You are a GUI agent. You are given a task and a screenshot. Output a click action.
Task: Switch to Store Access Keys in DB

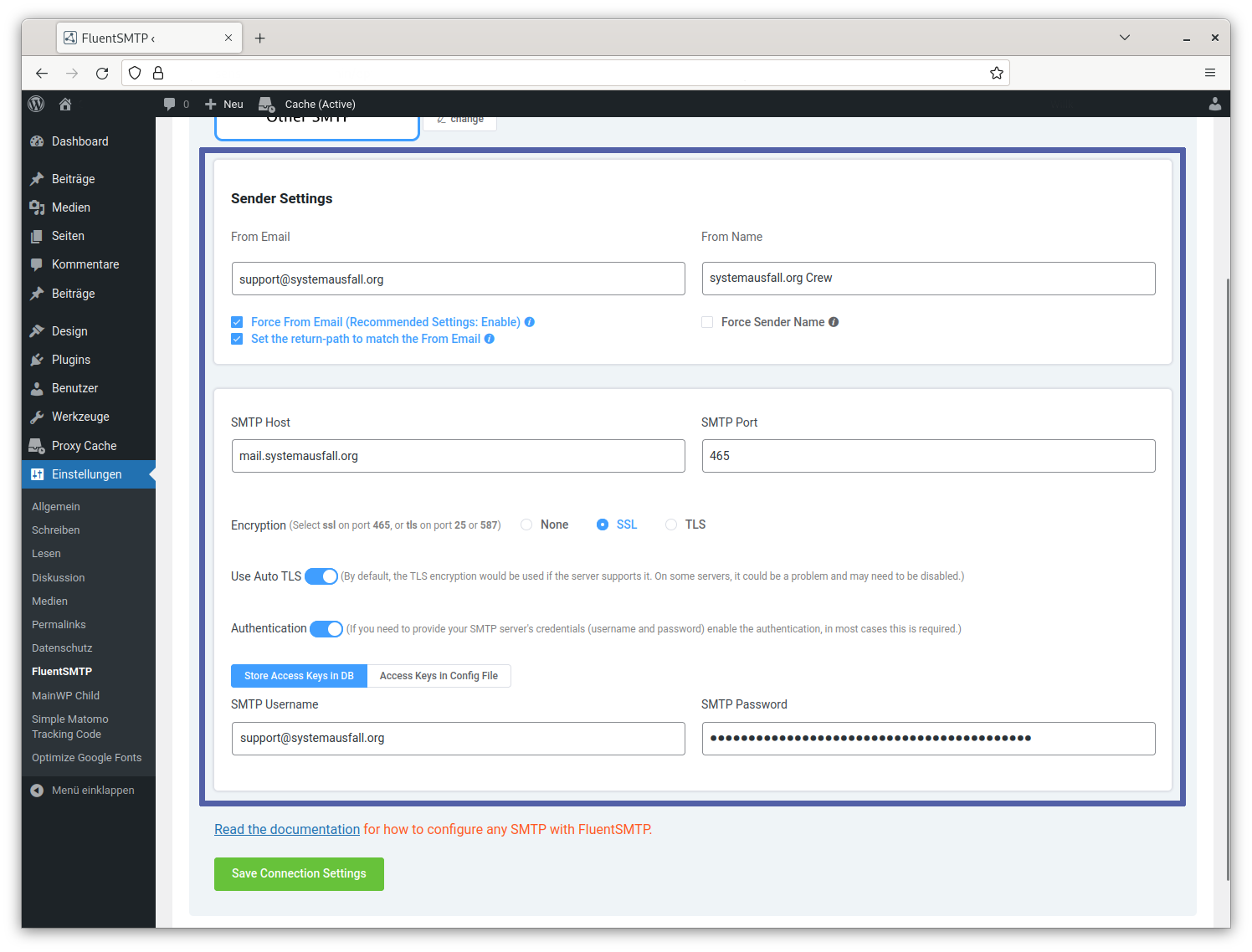(x=299, y=676)
